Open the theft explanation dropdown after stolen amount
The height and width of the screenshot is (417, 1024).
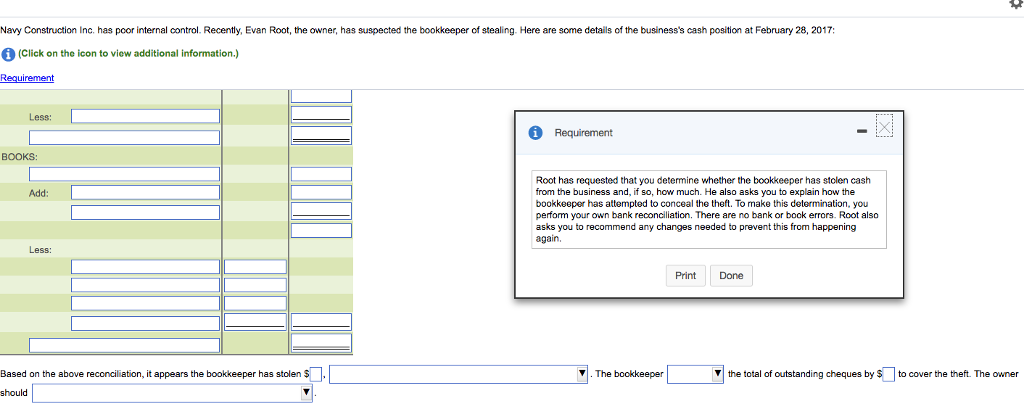coord(460,374)
